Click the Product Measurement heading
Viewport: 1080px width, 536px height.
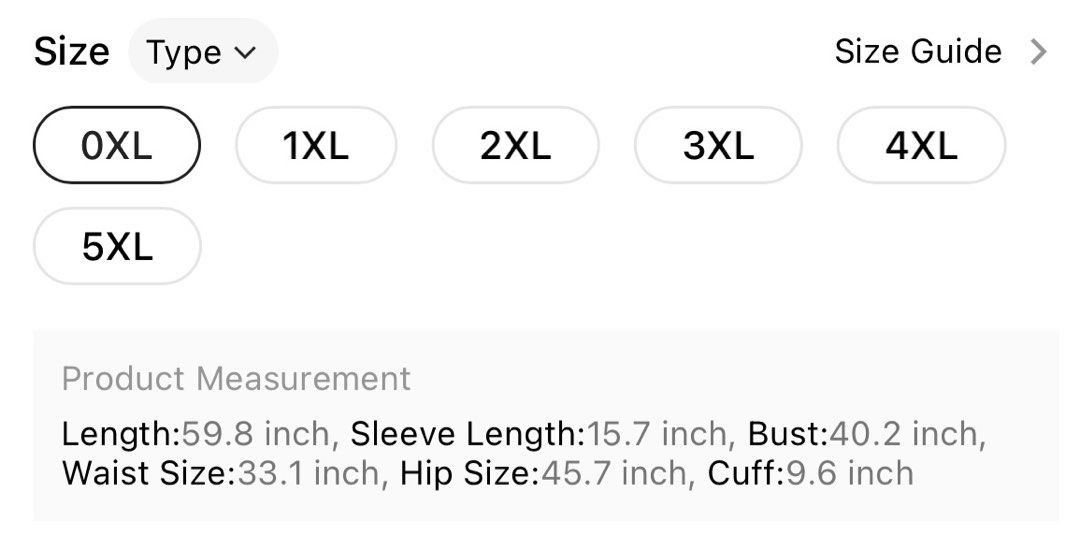[236, 378]
